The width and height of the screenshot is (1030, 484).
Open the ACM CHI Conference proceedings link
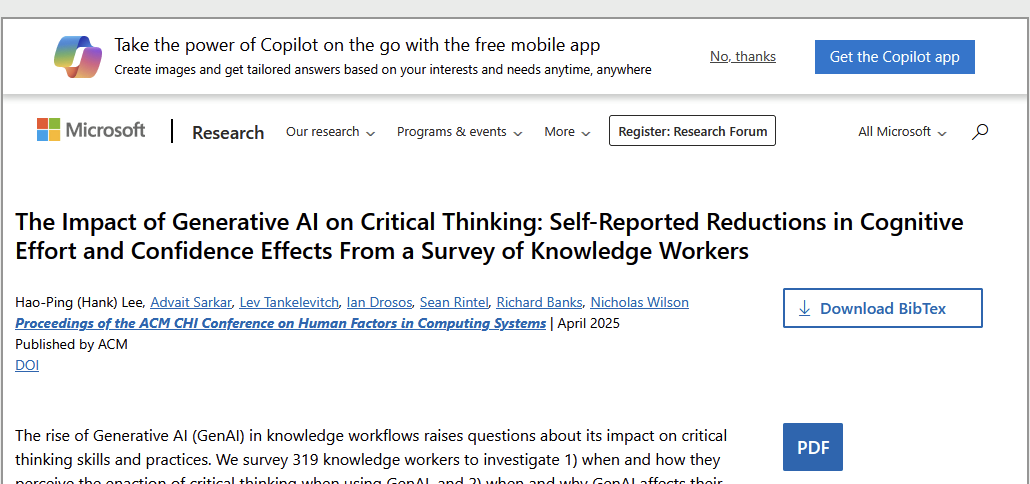pyautogui.click(x=280, y=323)
